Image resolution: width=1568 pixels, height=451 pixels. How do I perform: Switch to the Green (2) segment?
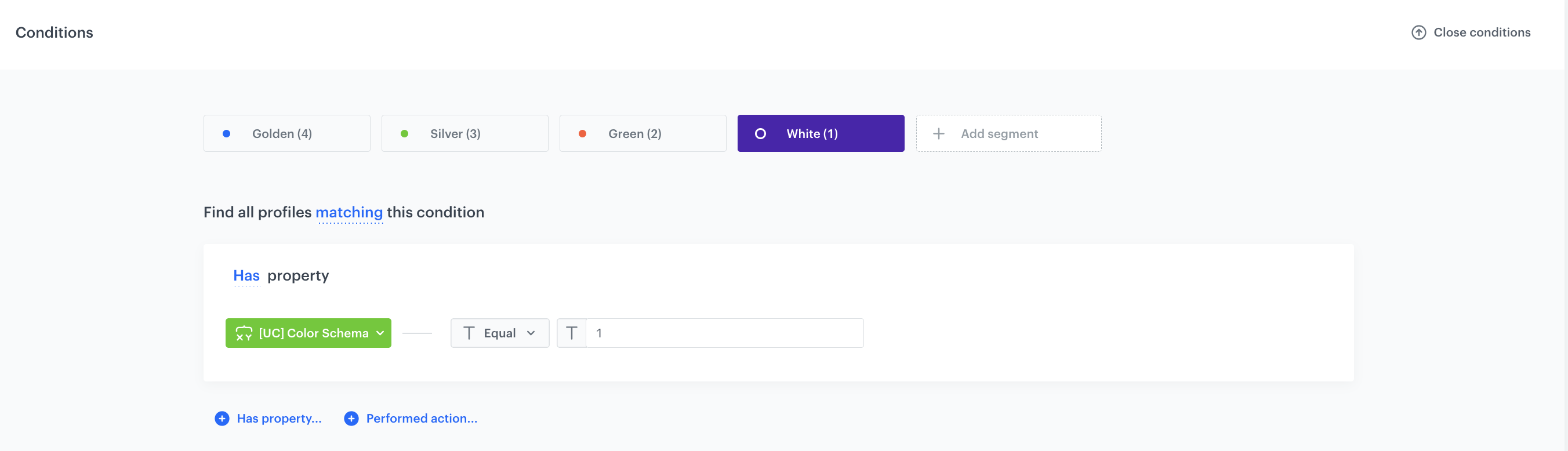(643, 133)
